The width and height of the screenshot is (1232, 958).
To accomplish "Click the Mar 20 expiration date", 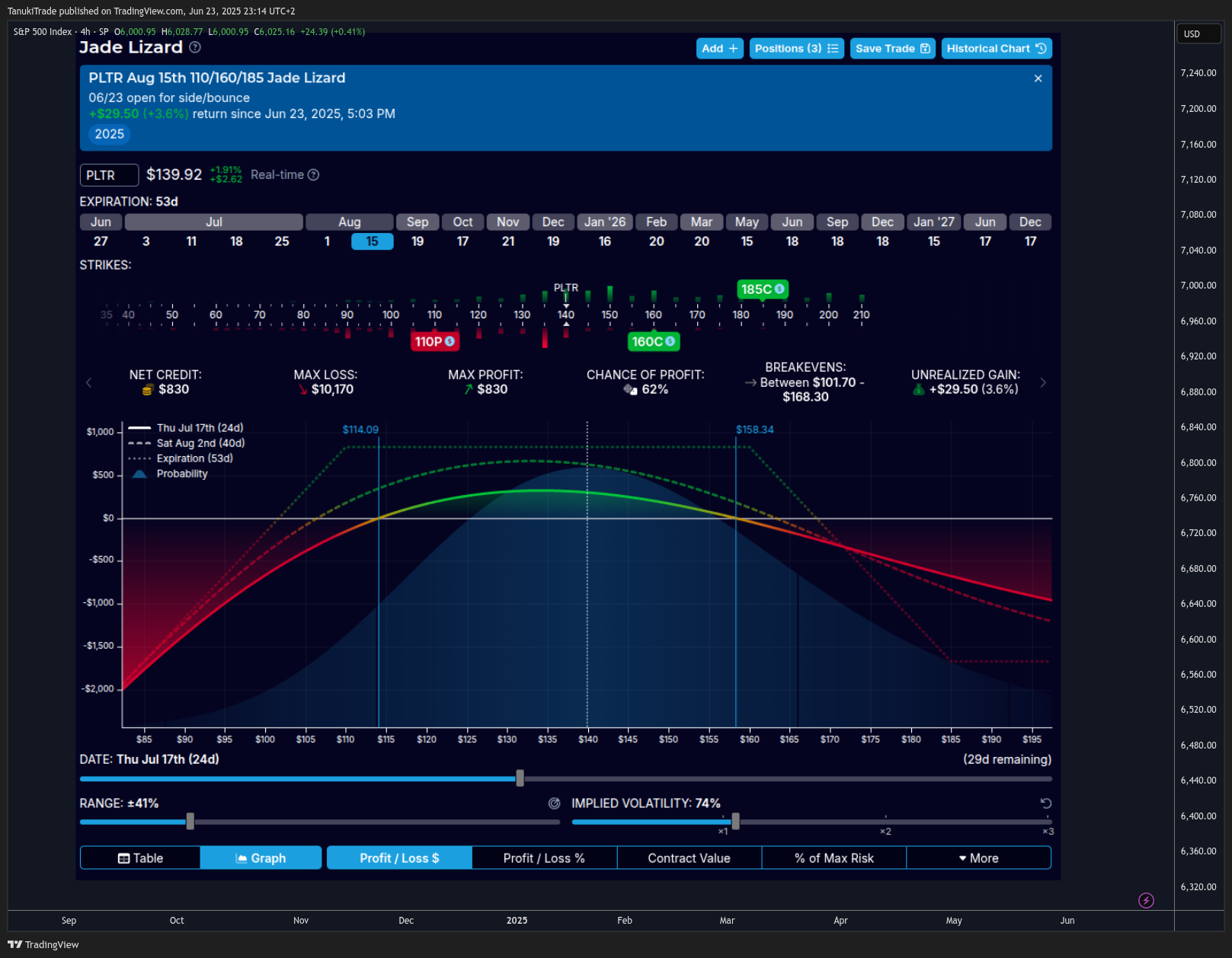I will [702, 241].
